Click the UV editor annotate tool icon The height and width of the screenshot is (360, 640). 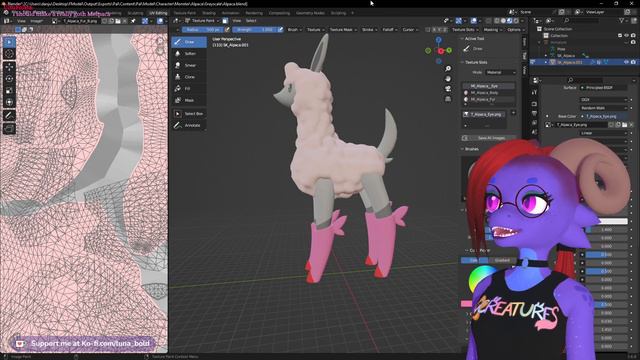[x=9, y=116]
